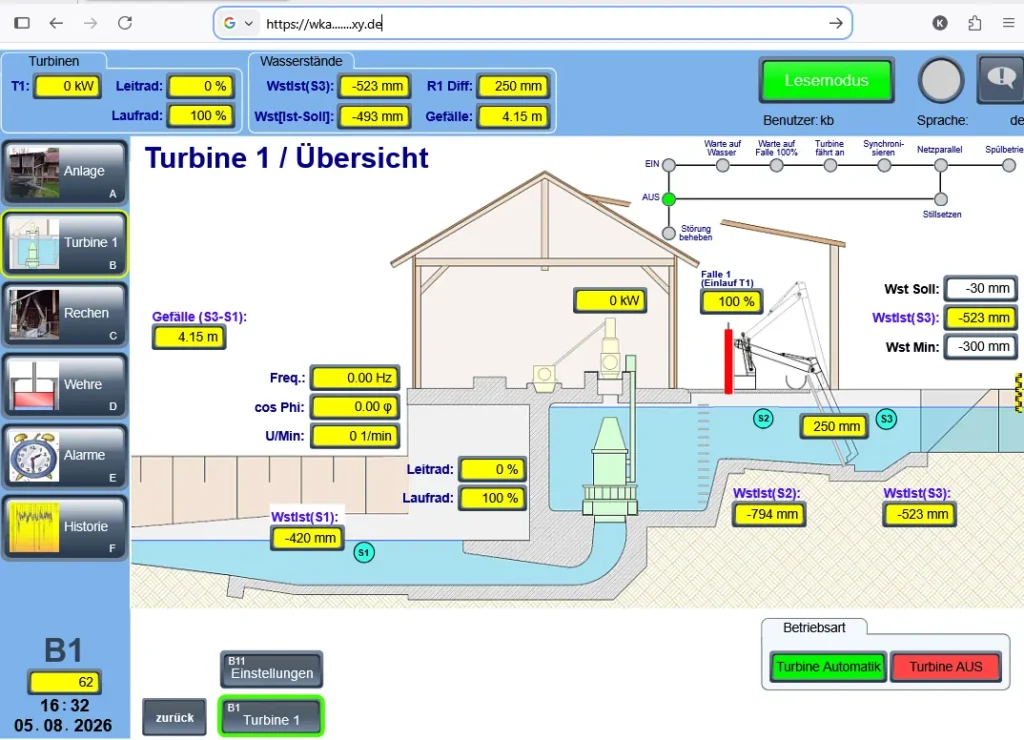Click the S1 sensor marker
1024x740 pixels.
pyautogui.click(x=364, y=553)
